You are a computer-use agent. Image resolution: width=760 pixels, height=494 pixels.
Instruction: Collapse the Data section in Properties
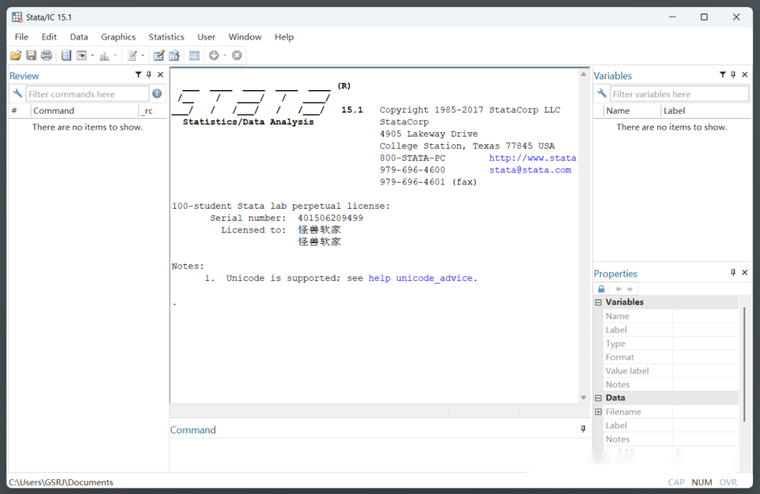(x=599, y=398)
